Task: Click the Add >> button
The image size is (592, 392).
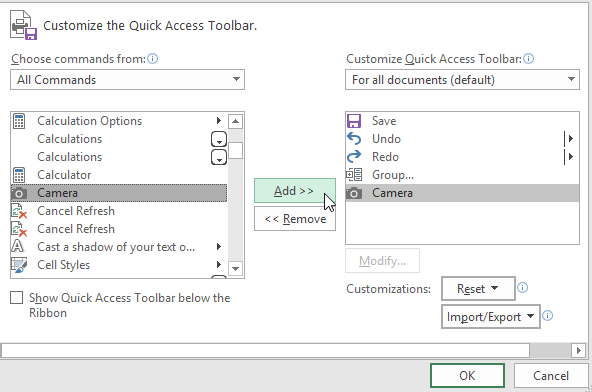Action: (294, 191)
